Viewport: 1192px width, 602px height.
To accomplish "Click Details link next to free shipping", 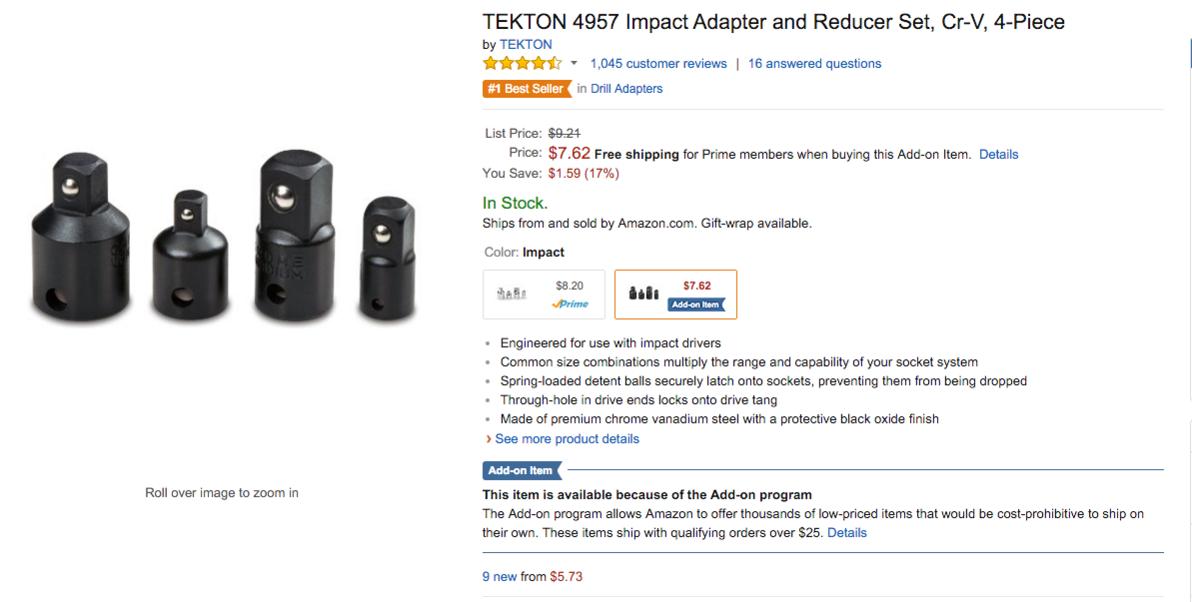I will [x=998, y=154].
